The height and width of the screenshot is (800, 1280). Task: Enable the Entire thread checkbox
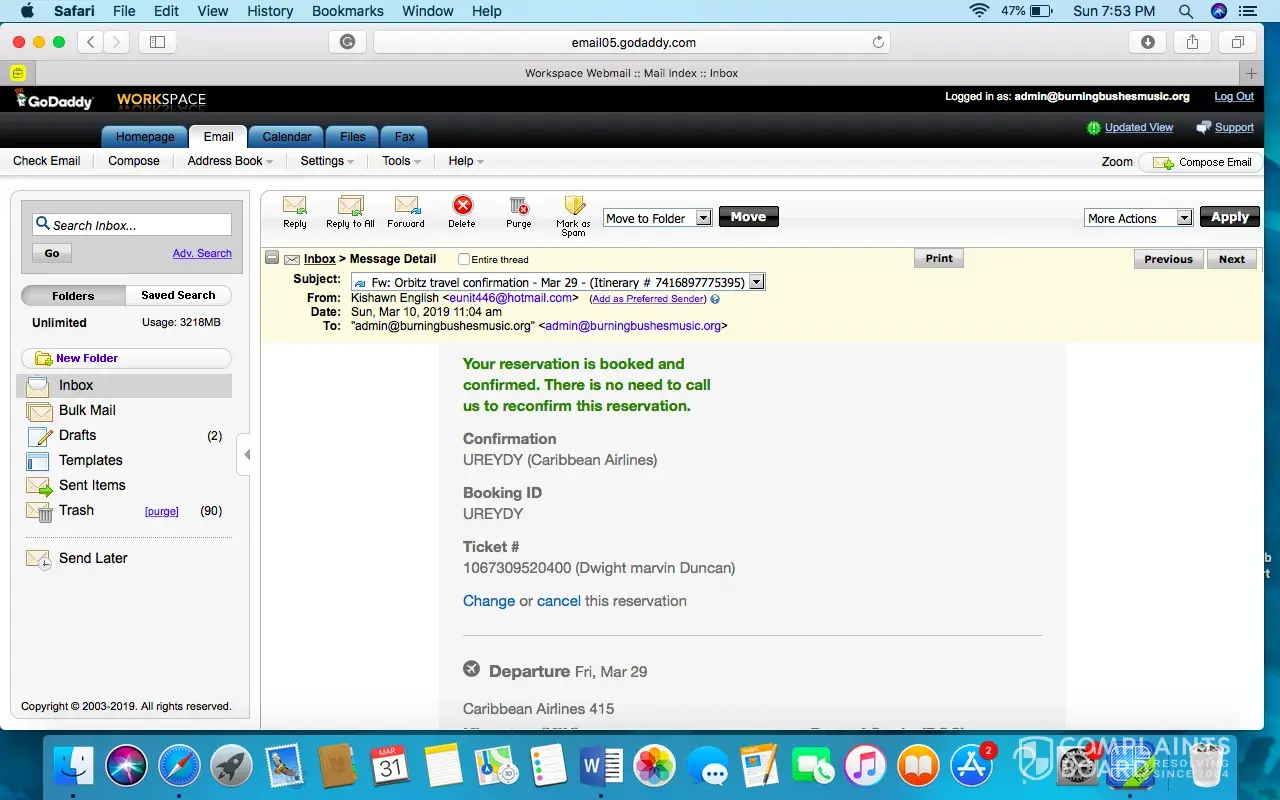[x=464, y=259]
